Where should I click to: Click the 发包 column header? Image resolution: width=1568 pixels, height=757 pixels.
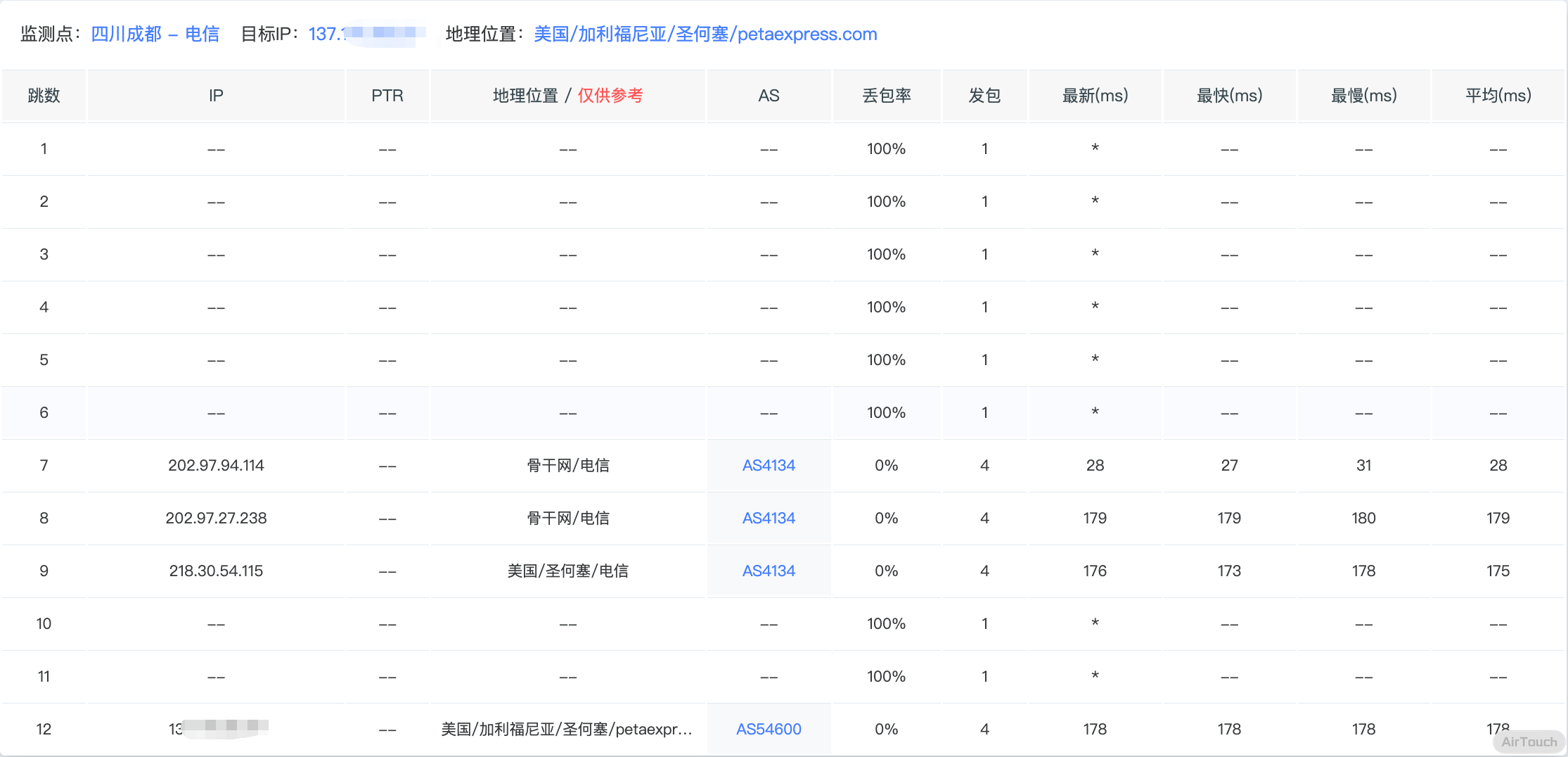click(x=984, y=96)
